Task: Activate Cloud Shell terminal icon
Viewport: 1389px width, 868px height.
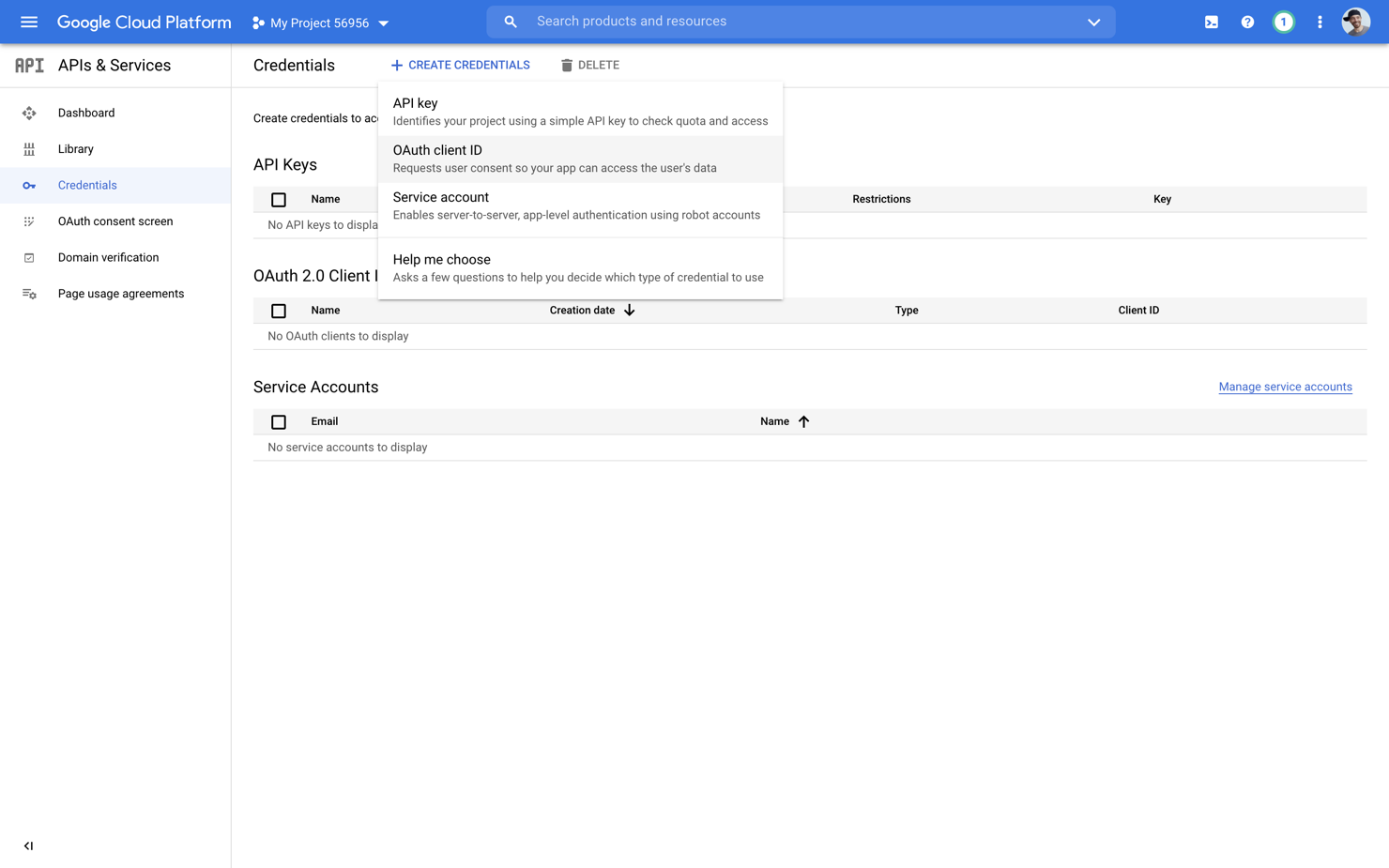Action: 1211,21
